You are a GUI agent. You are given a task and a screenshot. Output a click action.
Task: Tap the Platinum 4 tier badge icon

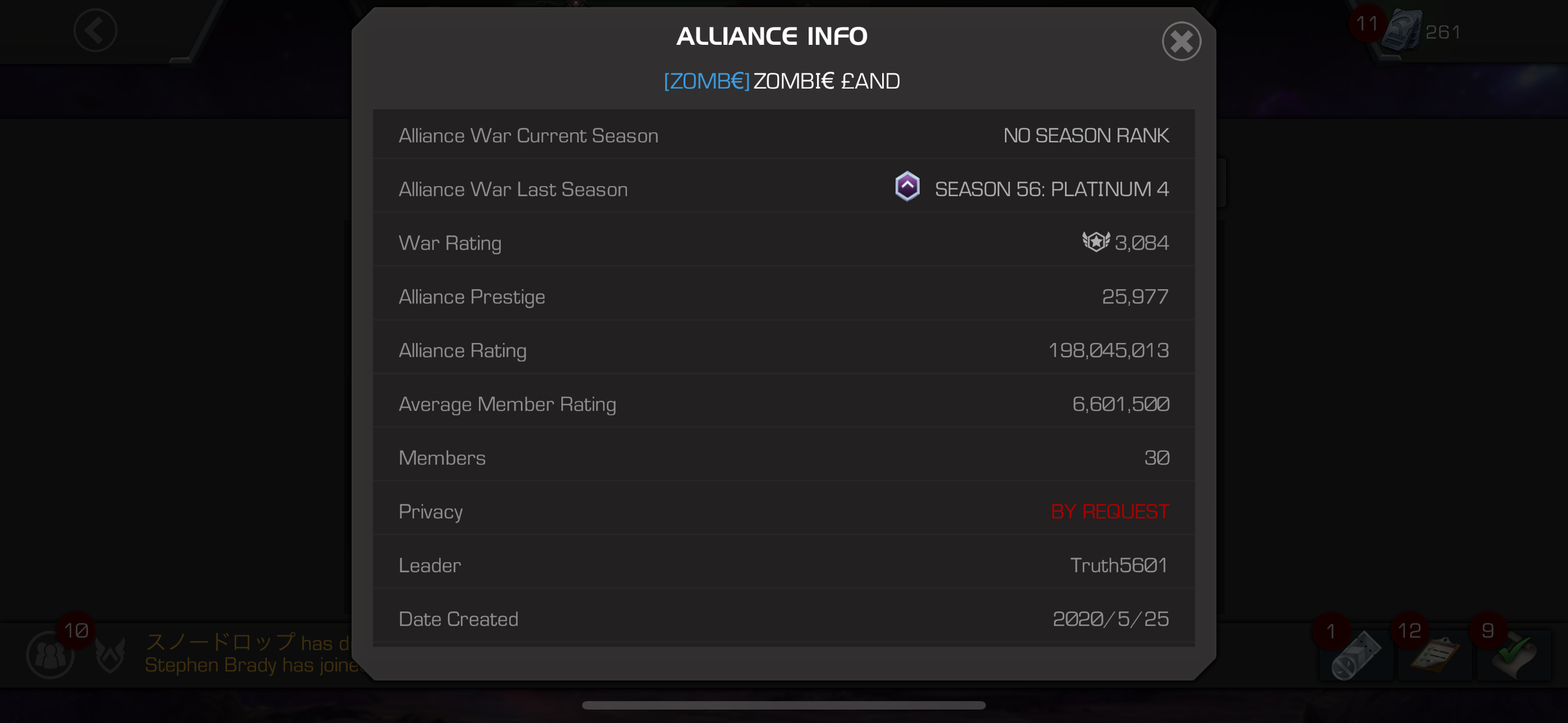(907, 186)
